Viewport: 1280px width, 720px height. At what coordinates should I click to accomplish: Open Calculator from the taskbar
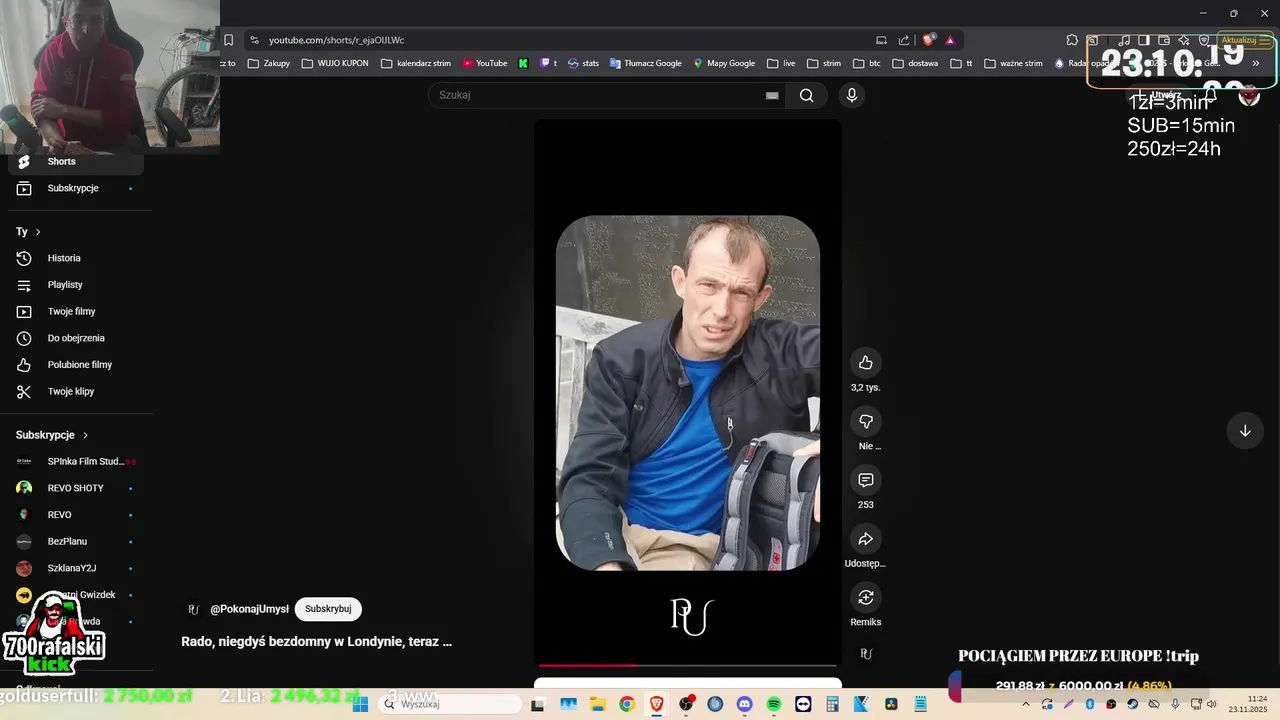pyautogui.click(x=832, y=704)
